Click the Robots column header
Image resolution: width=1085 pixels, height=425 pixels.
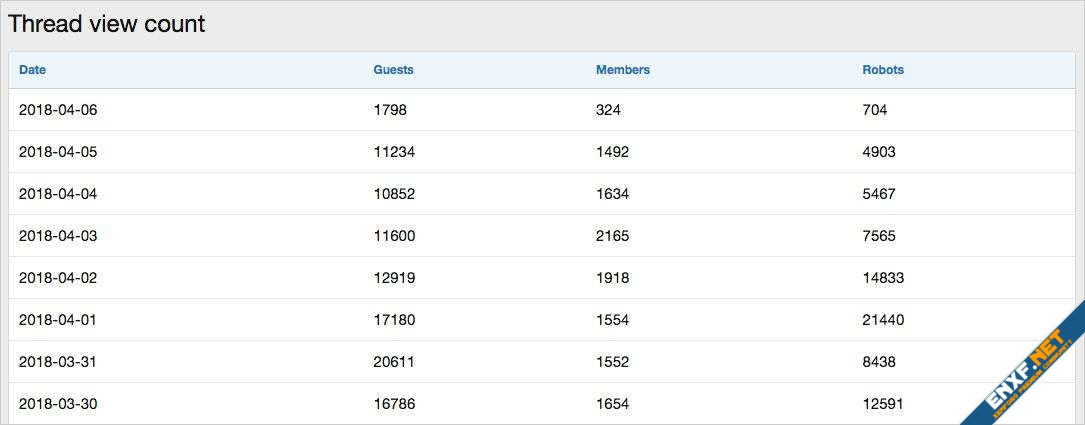click(882, 70)
